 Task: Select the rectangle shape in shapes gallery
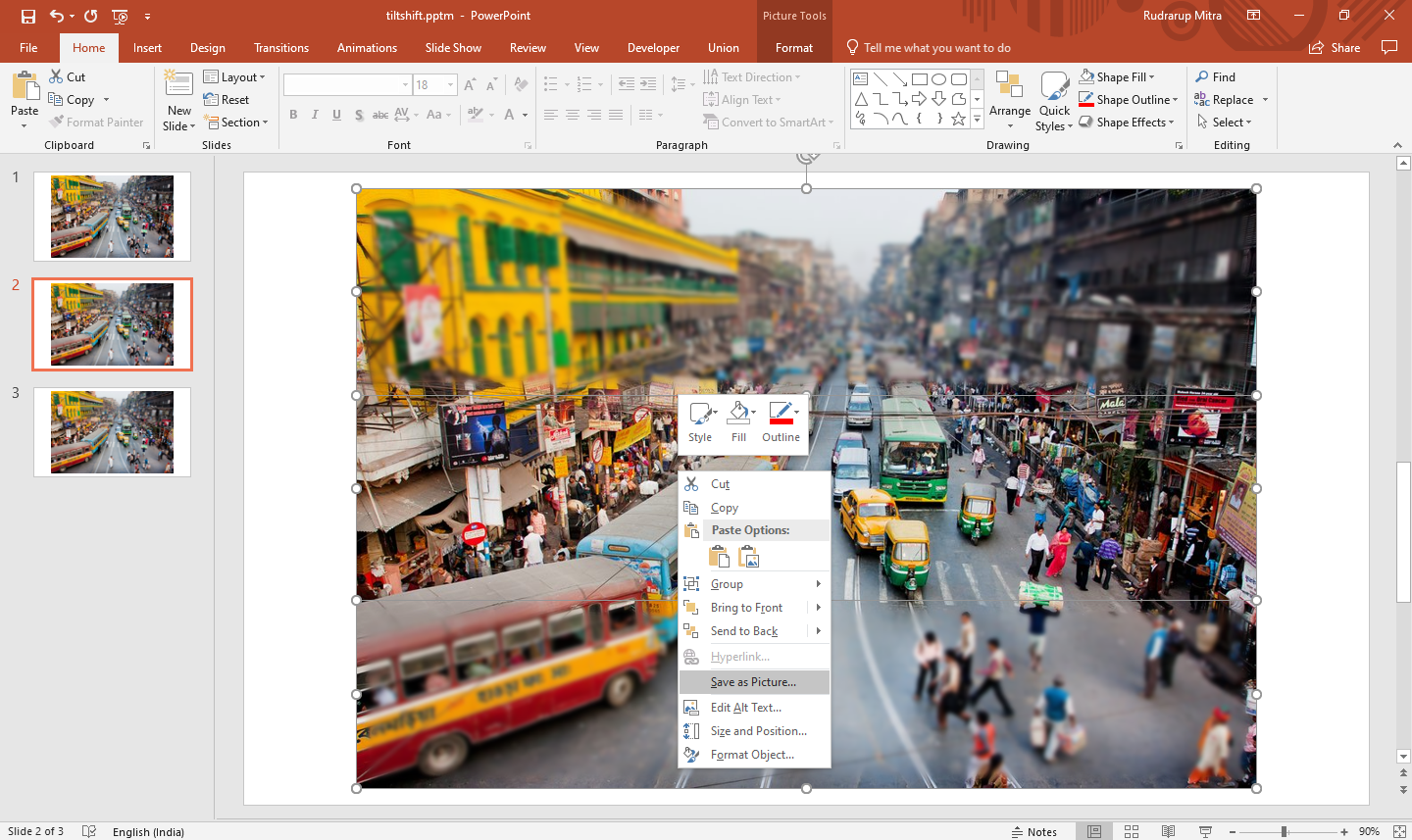(919, 79)
